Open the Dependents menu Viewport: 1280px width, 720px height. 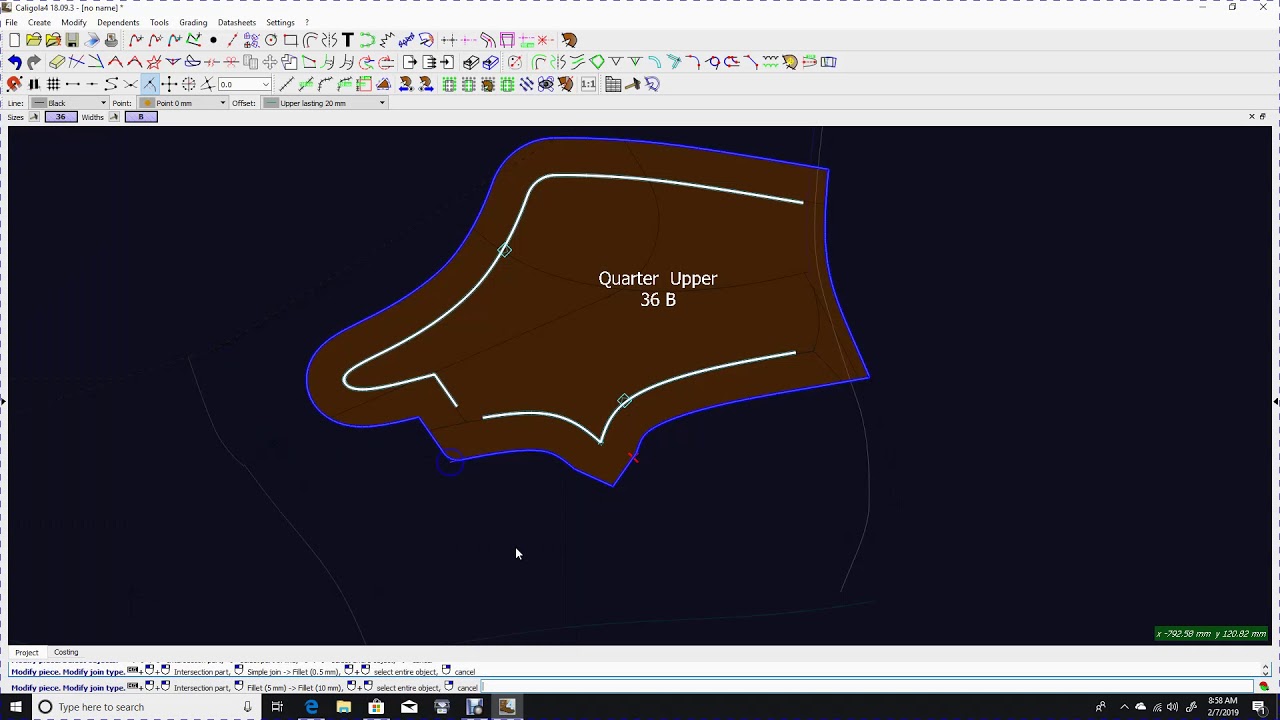(x=118, y=22)
